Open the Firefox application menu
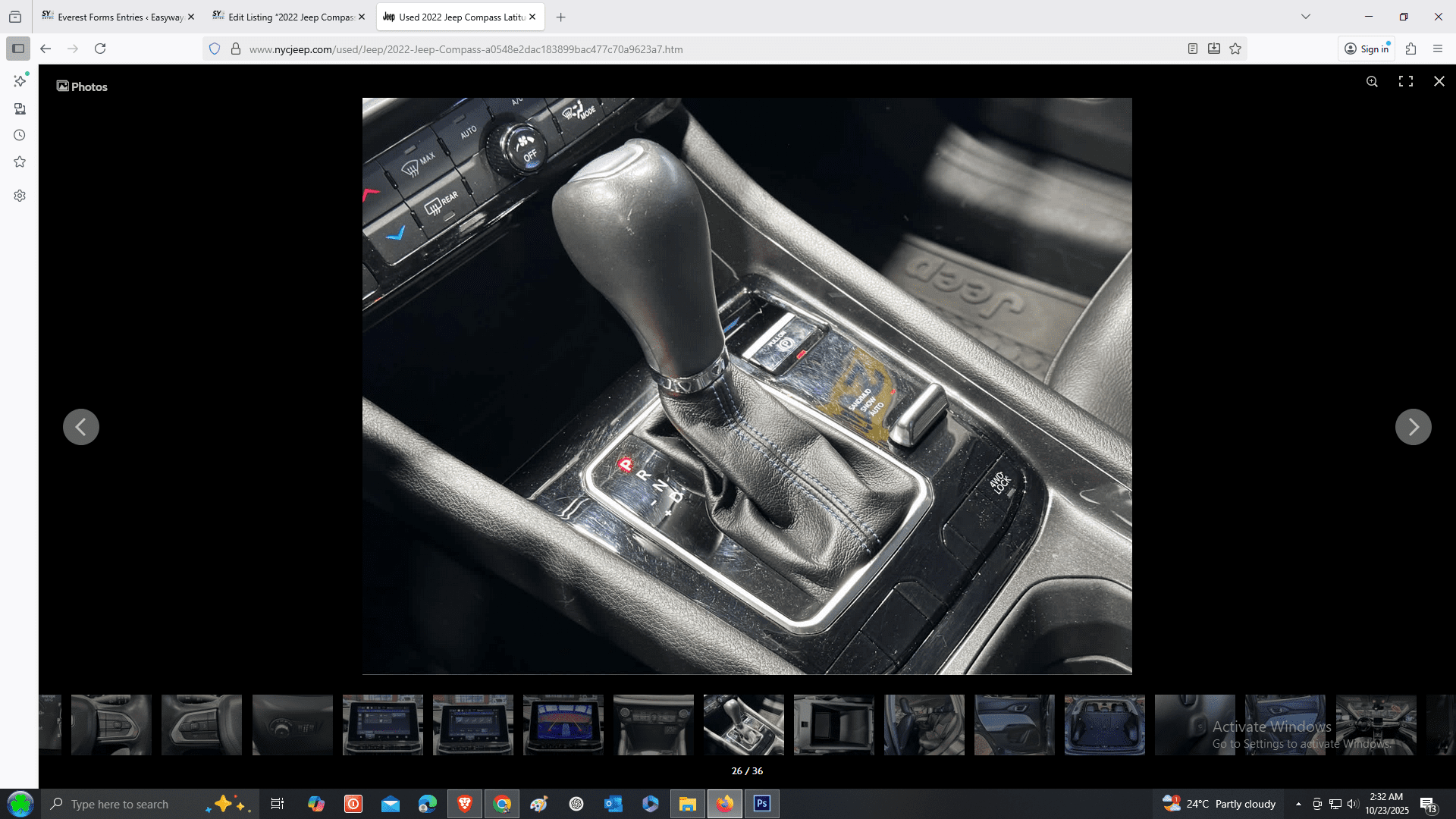1456x819 pixels. (x=1438, y=49)
